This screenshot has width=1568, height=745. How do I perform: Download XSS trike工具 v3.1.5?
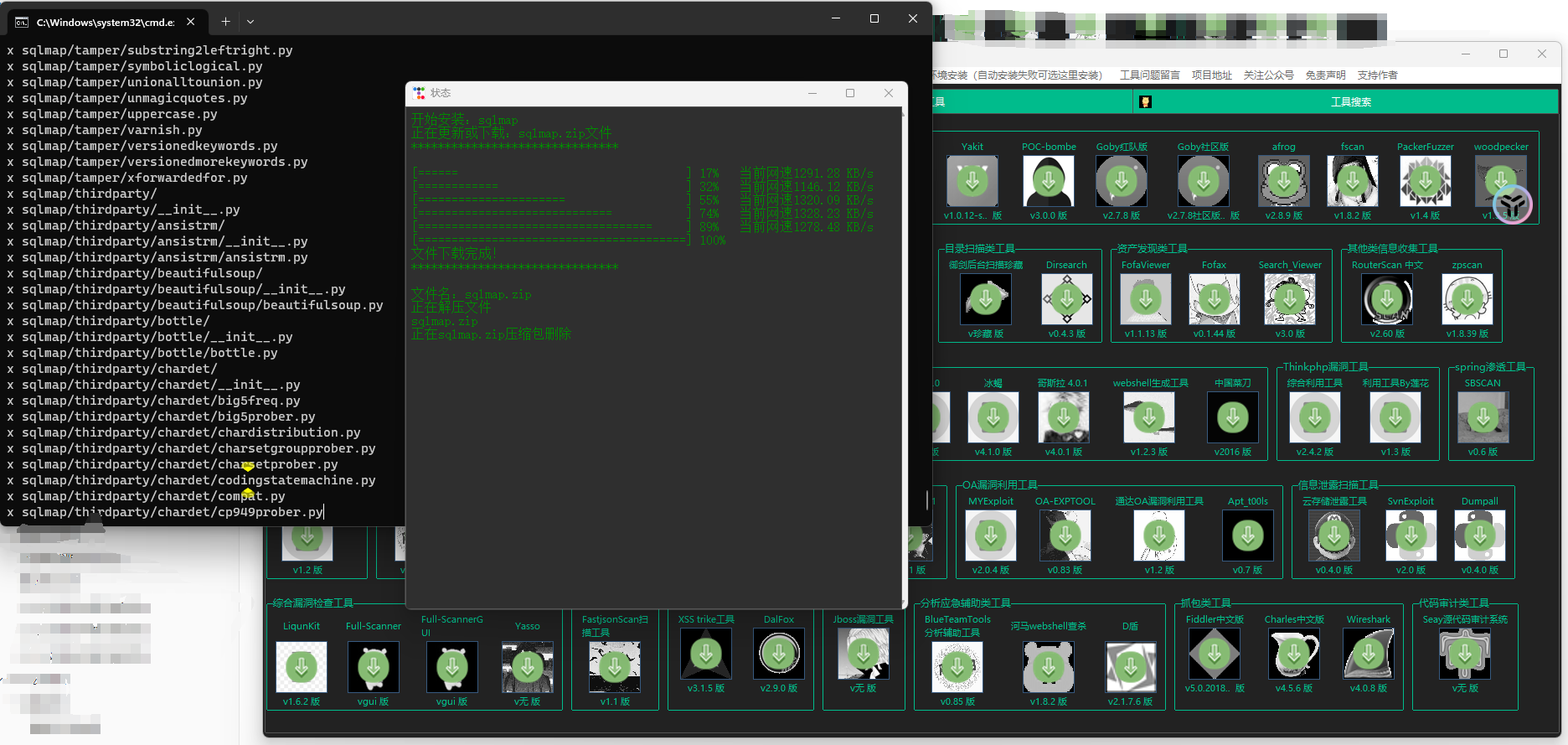[706, 654]
